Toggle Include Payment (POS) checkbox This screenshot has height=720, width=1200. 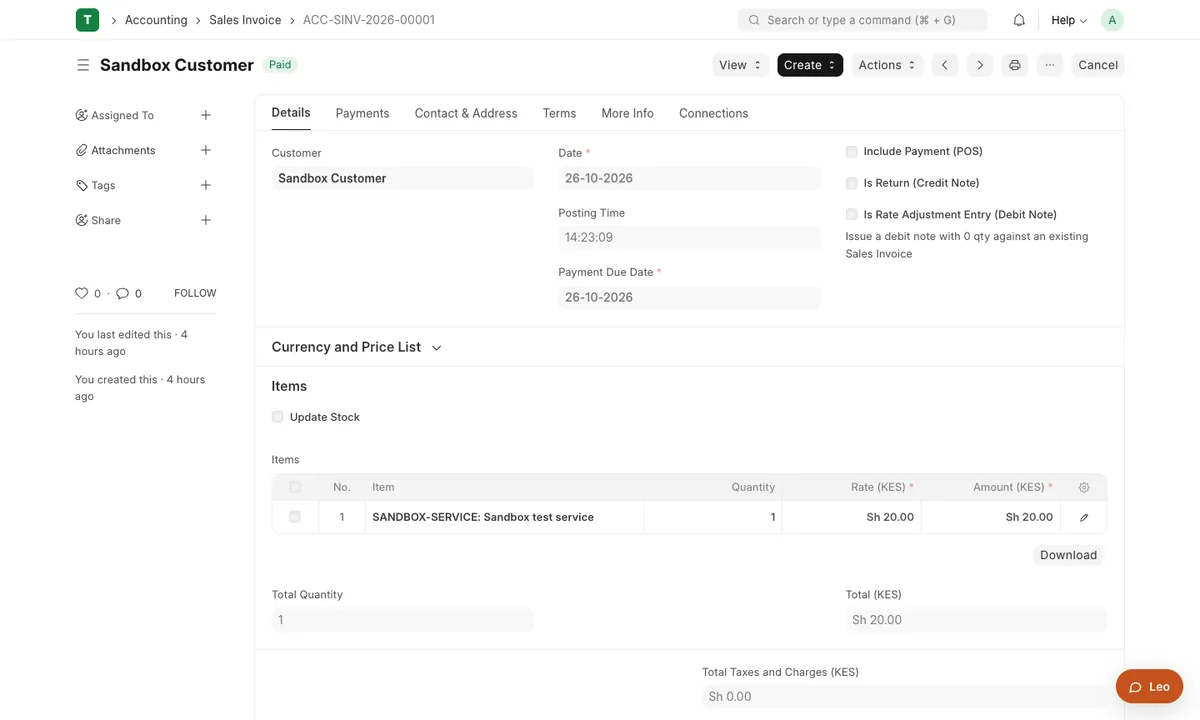pyautogui.click(x=852, y=151)
